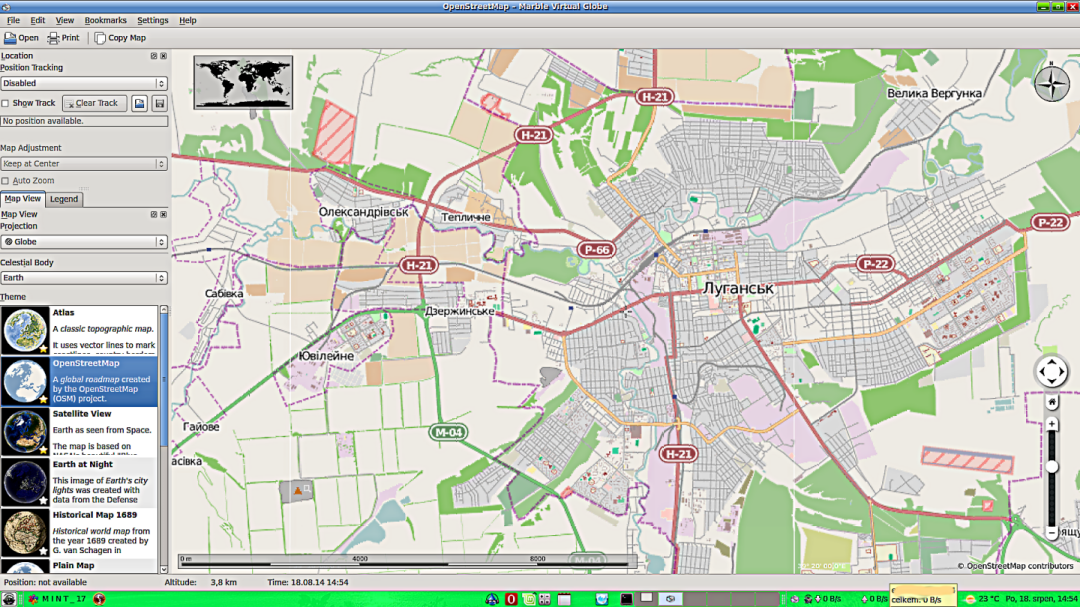Switch to the Map View tab
This screenshot has width=1080, height=607.
point(23,198)
